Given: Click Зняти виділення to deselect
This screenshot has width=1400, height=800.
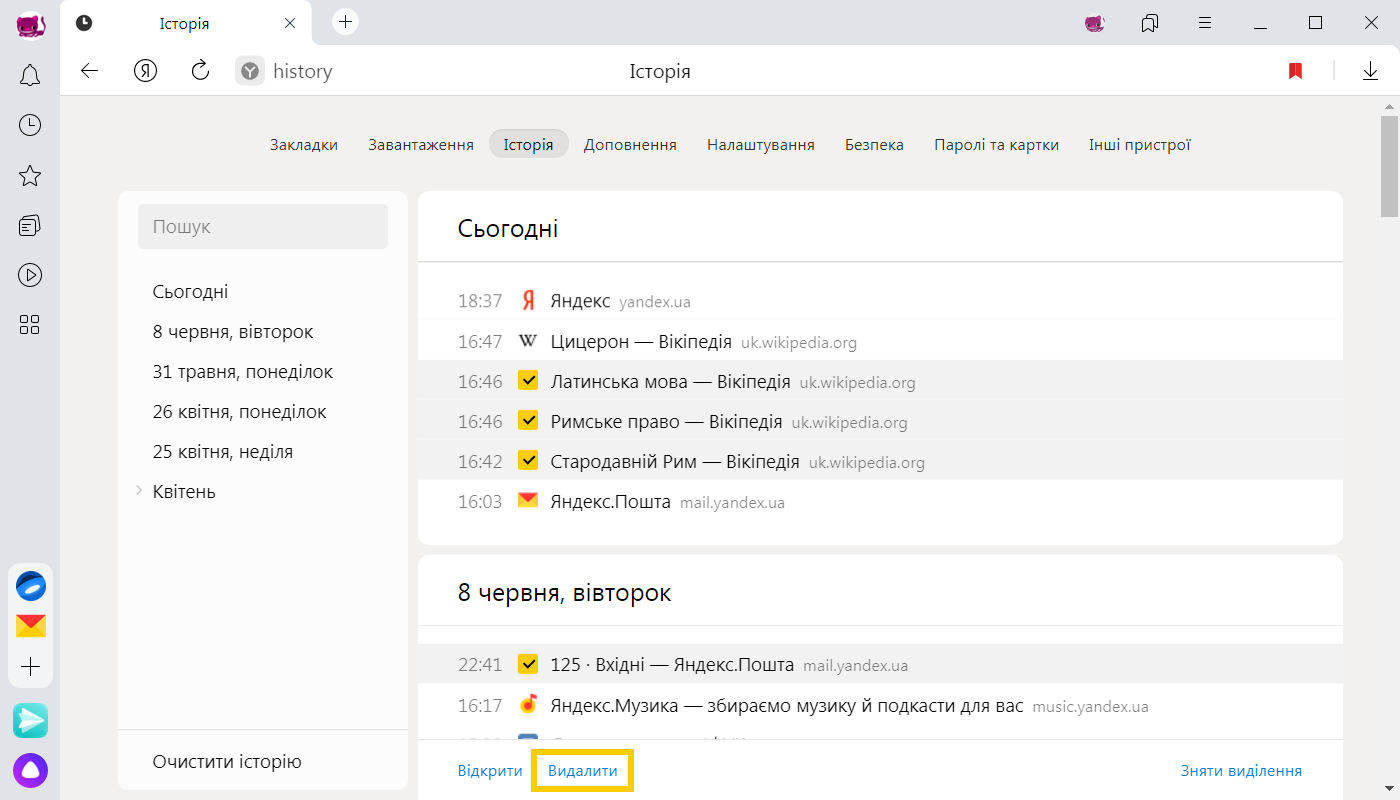Looking at the screenshot, I should pos(1241,771).
